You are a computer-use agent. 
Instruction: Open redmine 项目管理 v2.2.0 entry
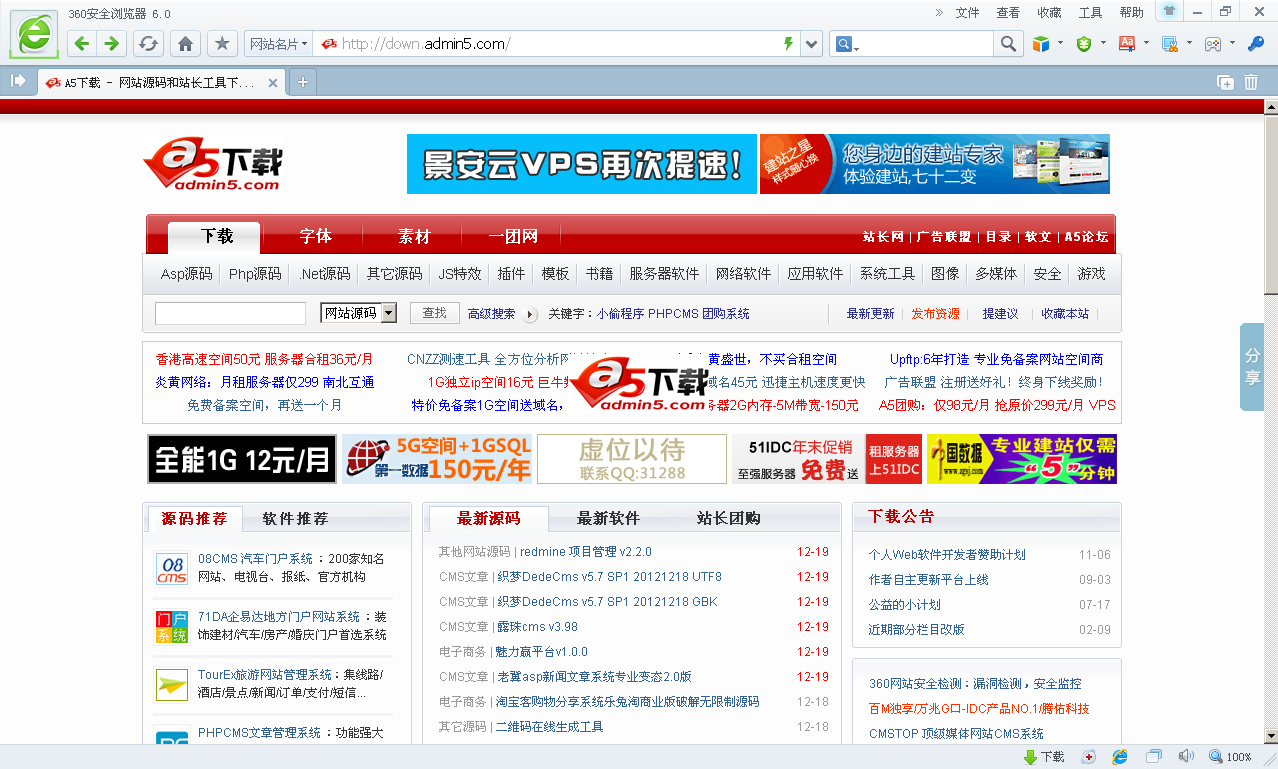(x=585, y=552)
